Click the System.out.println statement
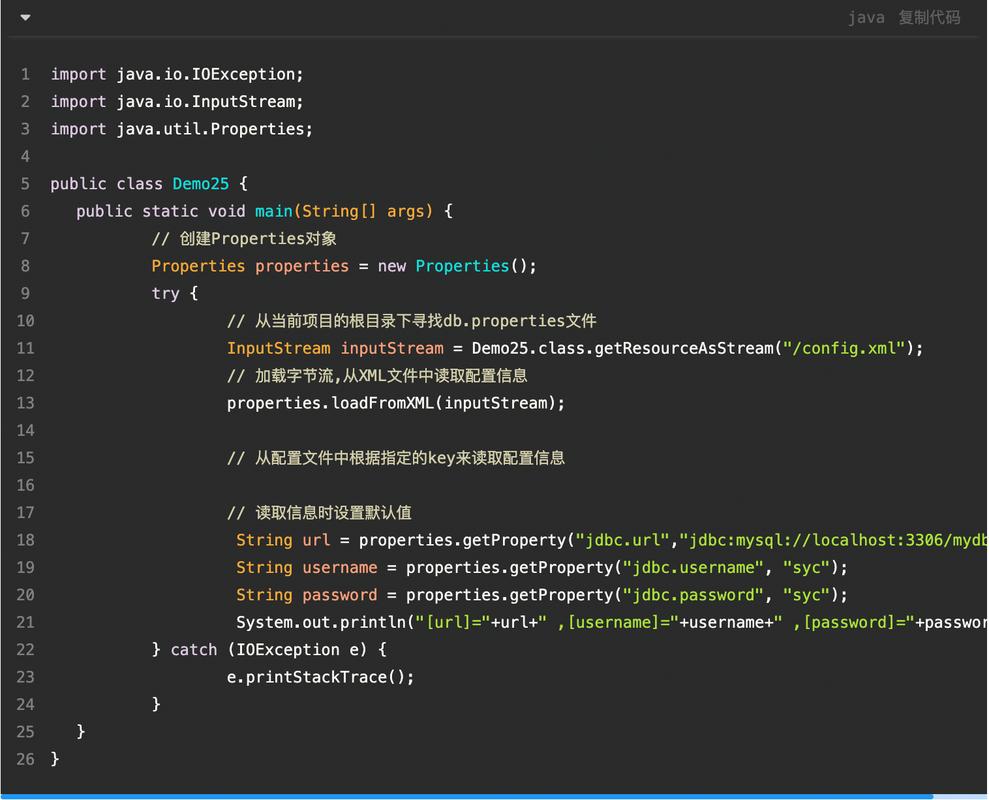This screenshot has width=989, height=800. coord(320,621)
